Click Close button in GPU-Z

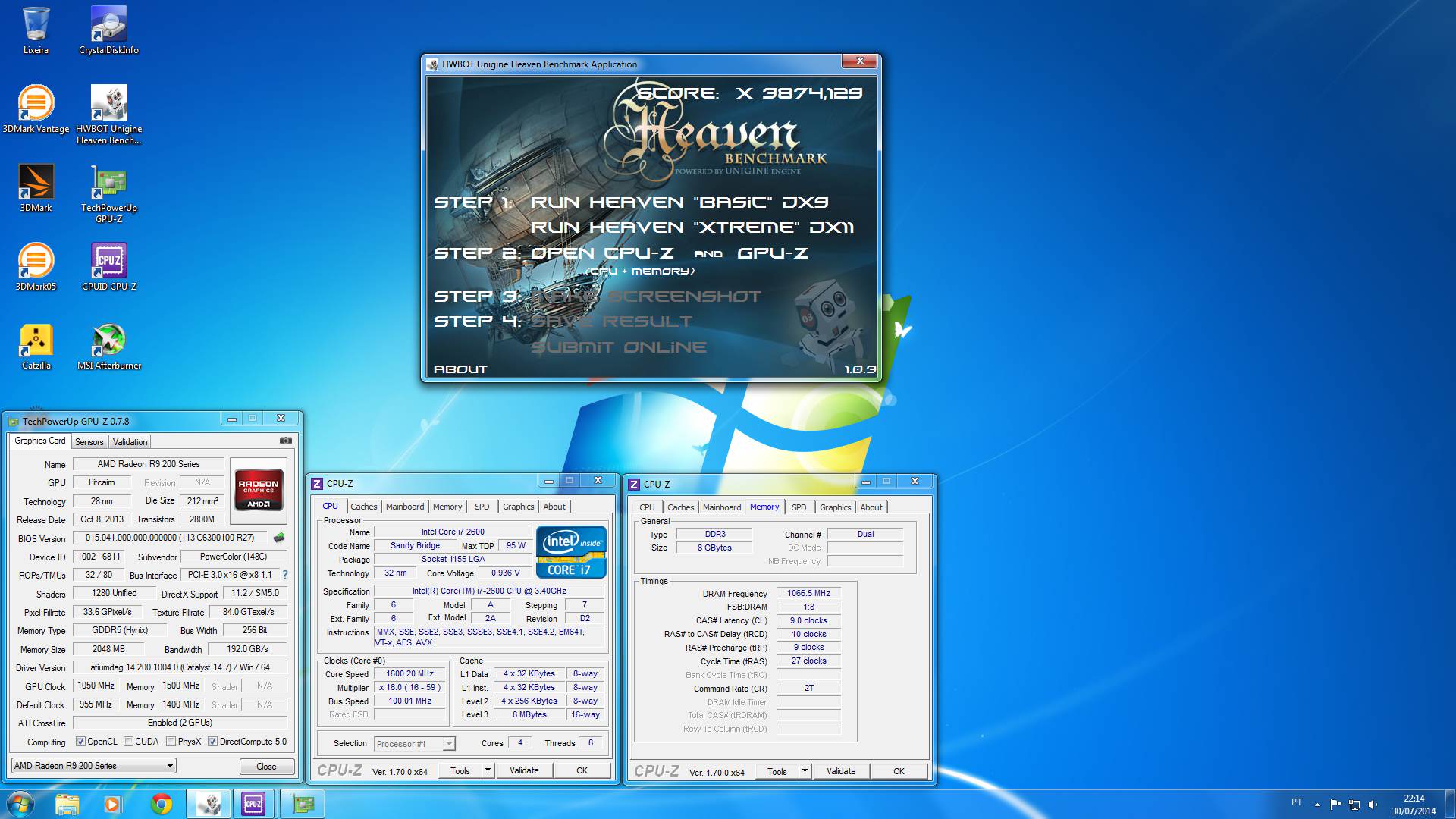click(x=266, y=767)
